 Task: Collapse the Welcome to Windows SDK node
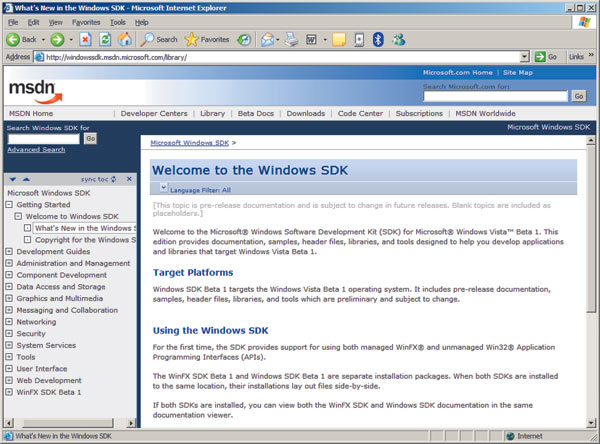(x=18, y=216)
